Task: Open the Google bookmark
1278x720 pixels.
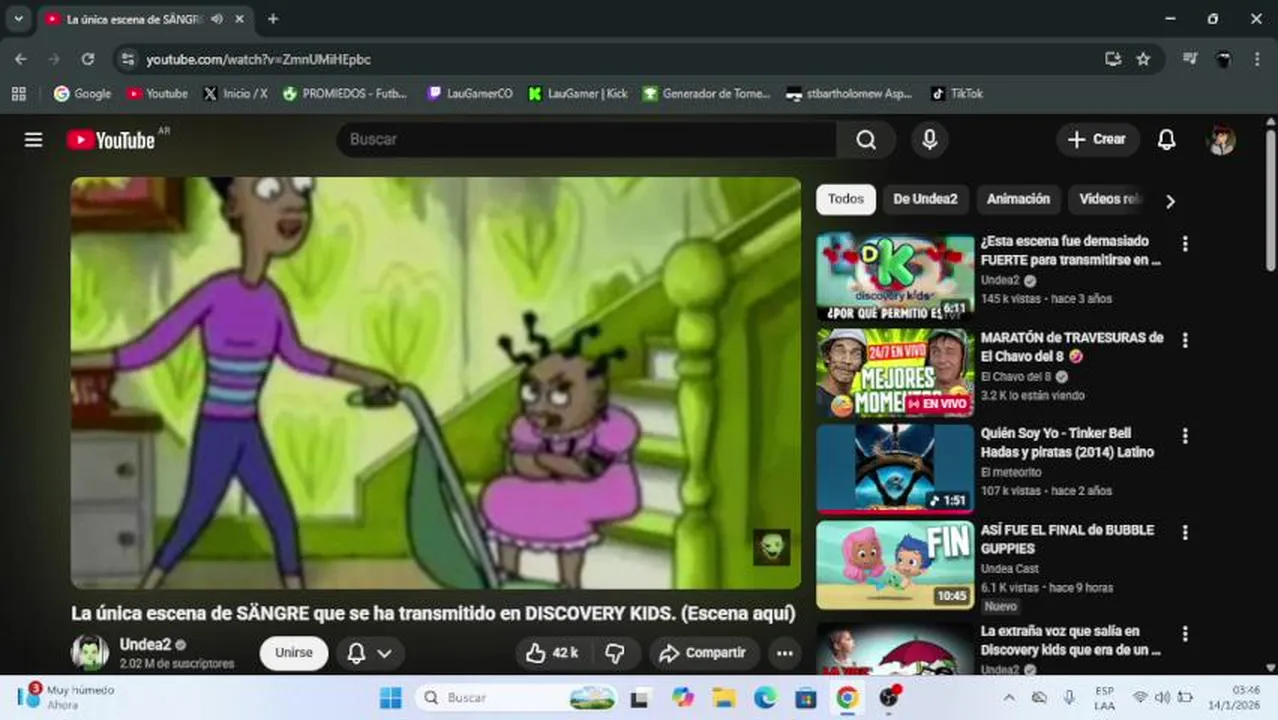Action: pos(82,93)
